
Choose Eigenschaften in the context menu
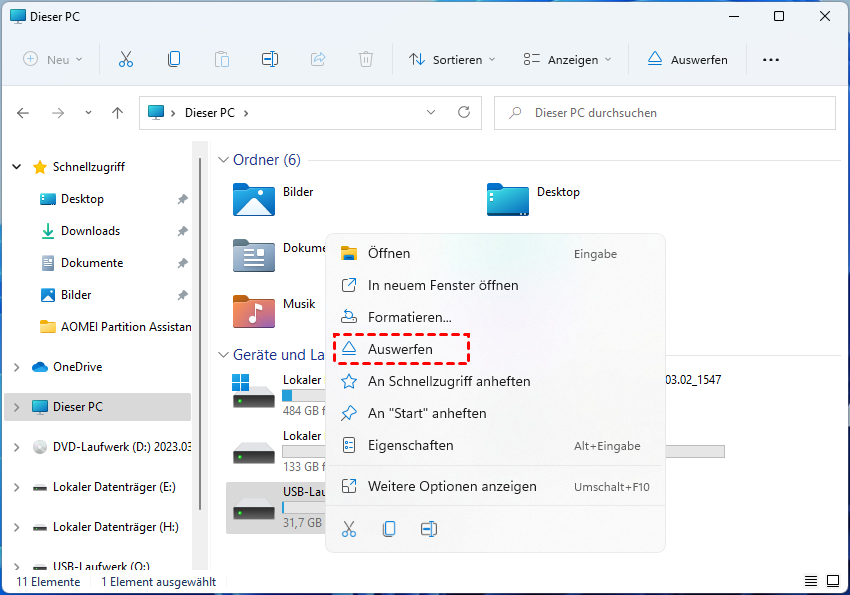pos(495,445)
